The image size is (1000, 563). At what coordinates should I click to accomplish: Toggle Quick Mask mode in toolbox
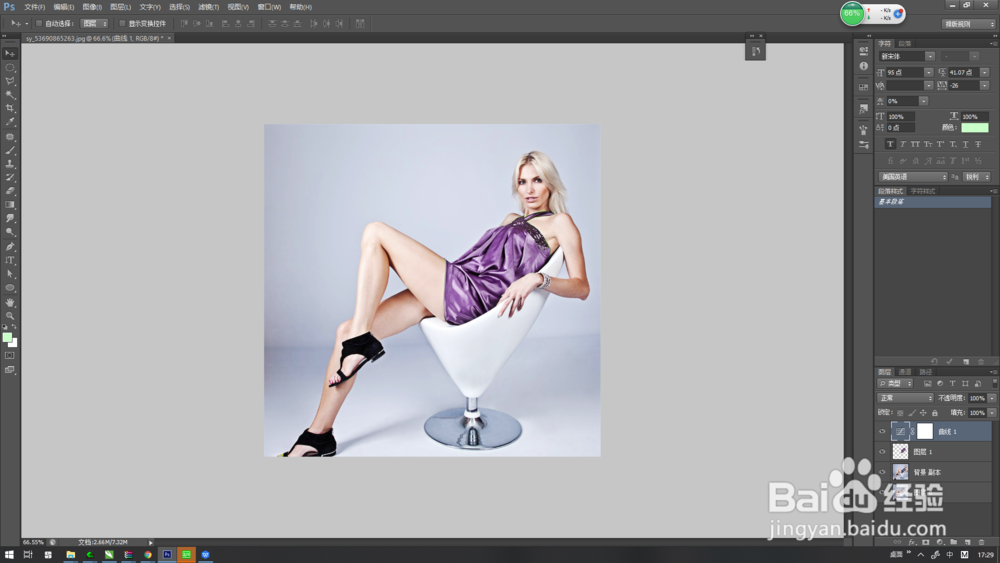10,356
